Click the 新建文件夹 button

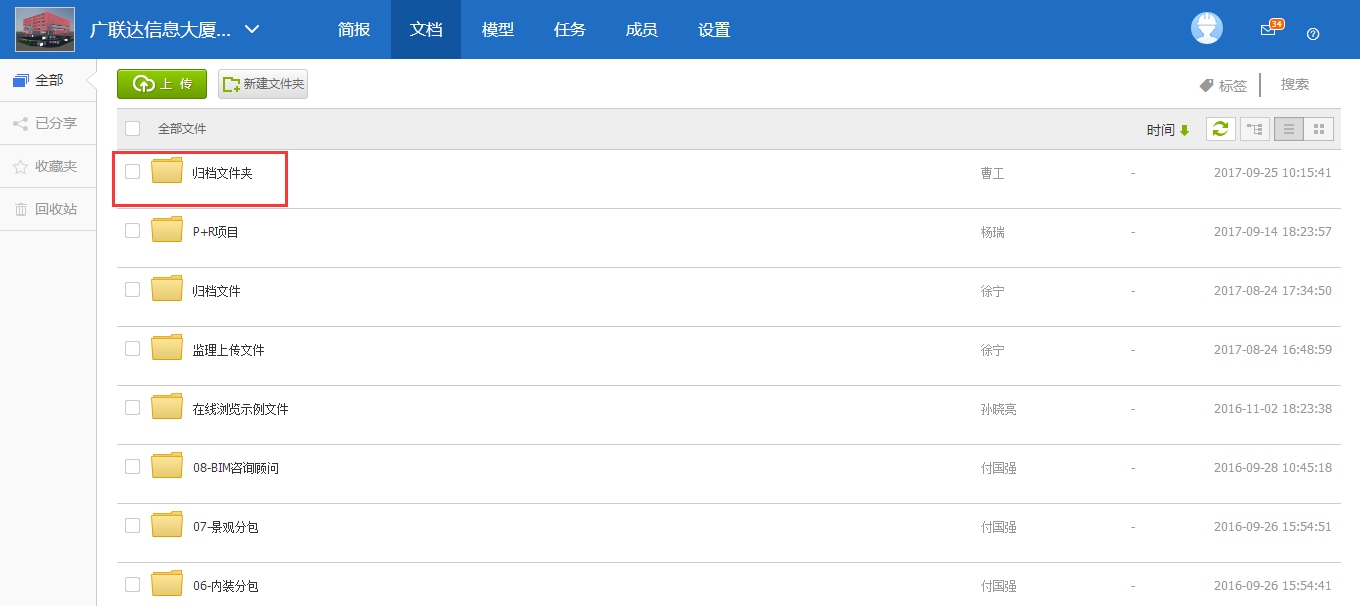[x=262, y=84]
